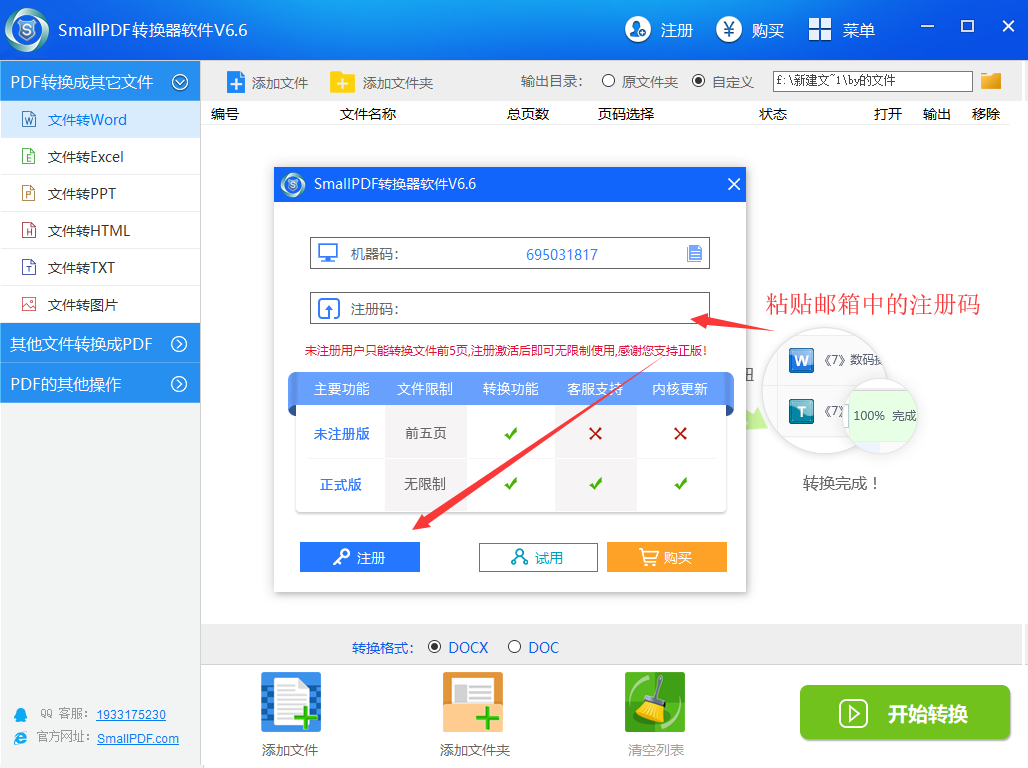Screen dimensions: 1028x768
Task: Open the 菜单 menu at top
Action: (x=846, y=29)
